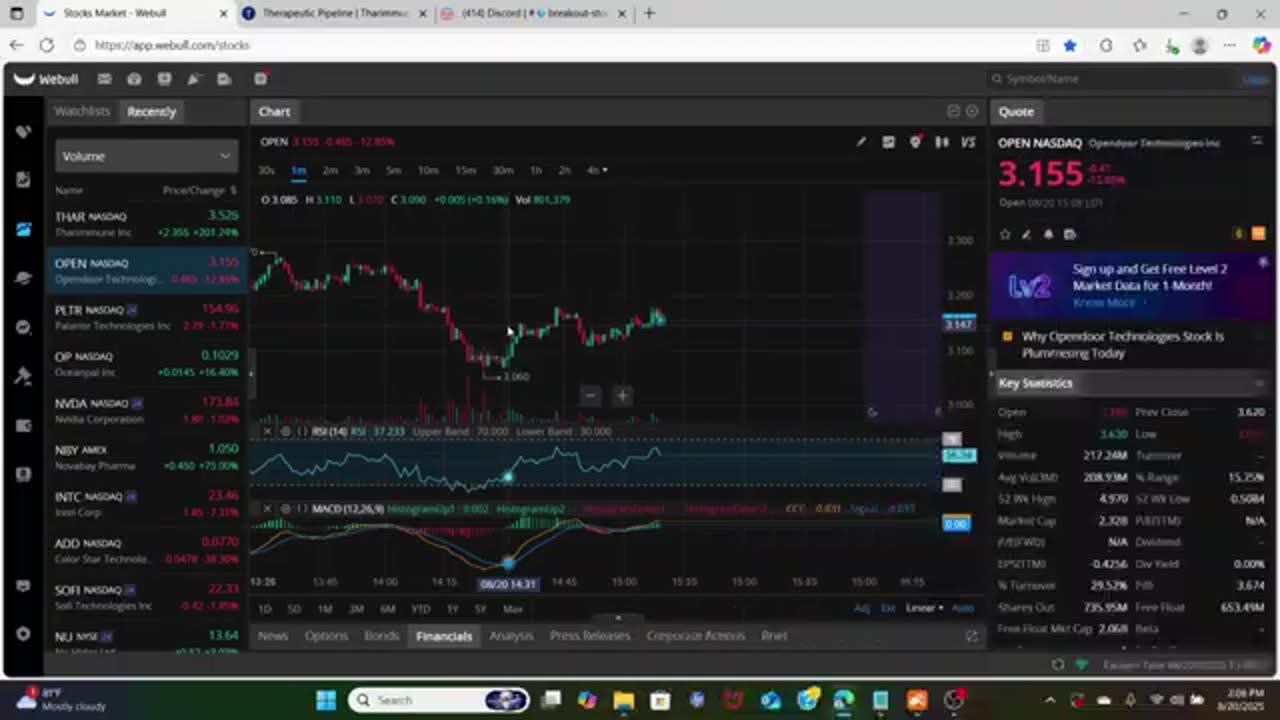The height and width of the screenshot is (720, 1280).
Task: Click the Webull logo
Action: click(46, 79)
